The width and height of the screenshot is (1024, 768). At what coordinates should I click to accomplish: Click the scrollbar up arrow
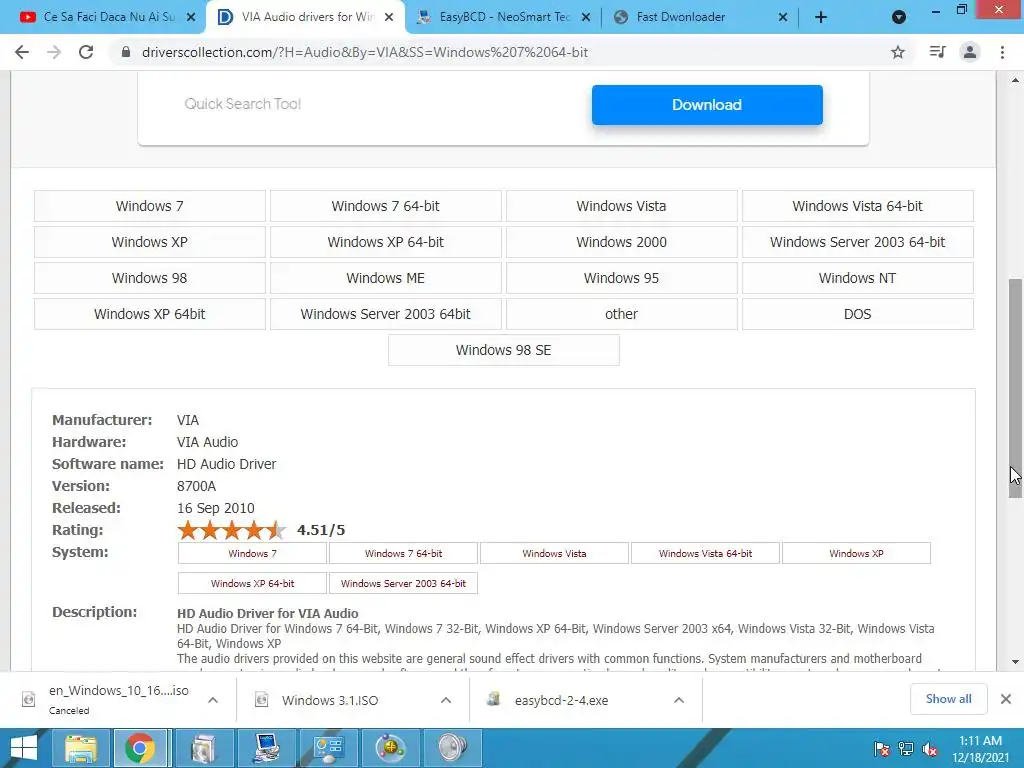(x=1015, y=80)
